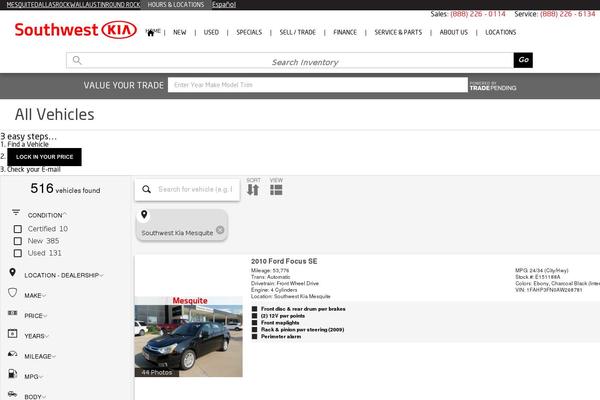The image size is (600, 400).
Task: Click the top bar city locations link
Action: pos(73,5)
